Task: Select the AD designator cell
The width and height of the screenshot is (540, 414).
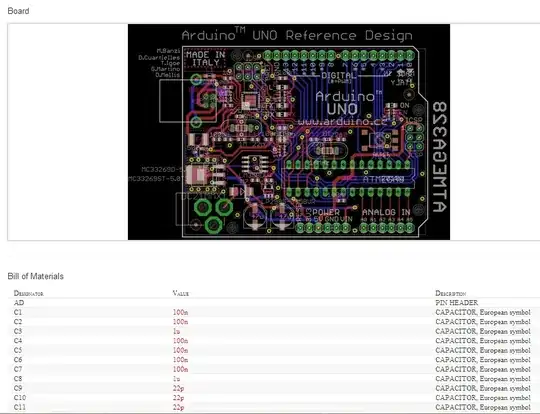Action: [x=19, y=303]
